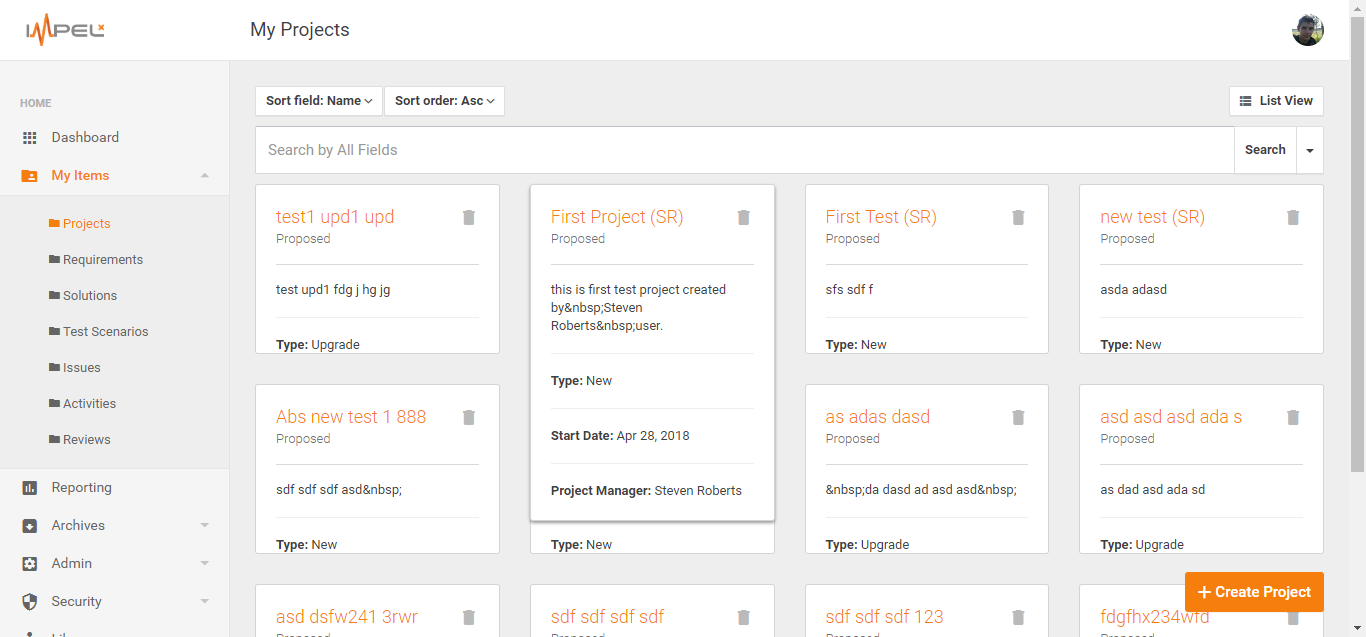
Task: Expand search options dropdown arrow
Action: tap(1309, 151)
